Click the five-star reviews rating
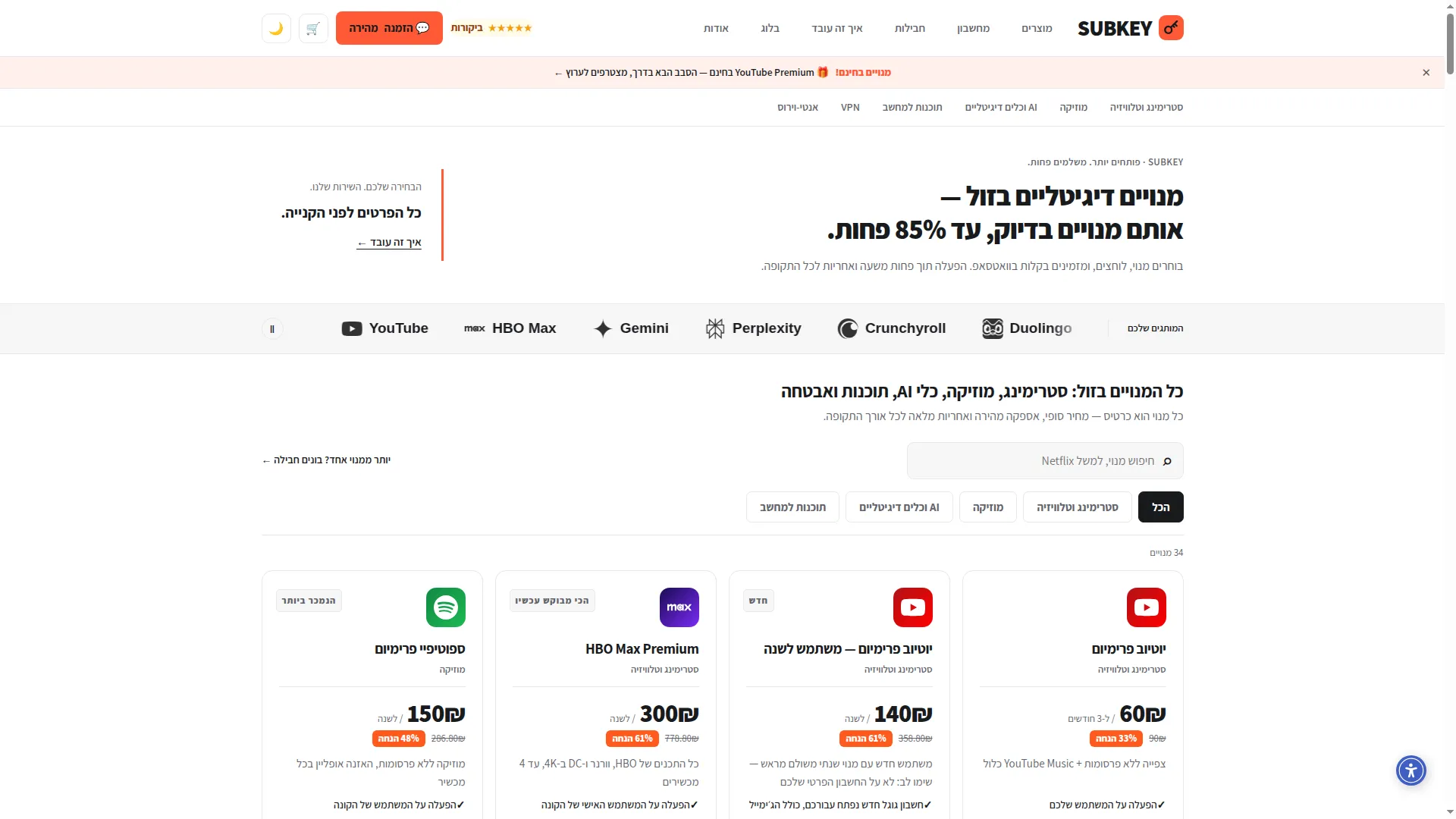Viewport: 1456px width, 819px height. pyautogui.click(x=491, y=28)
